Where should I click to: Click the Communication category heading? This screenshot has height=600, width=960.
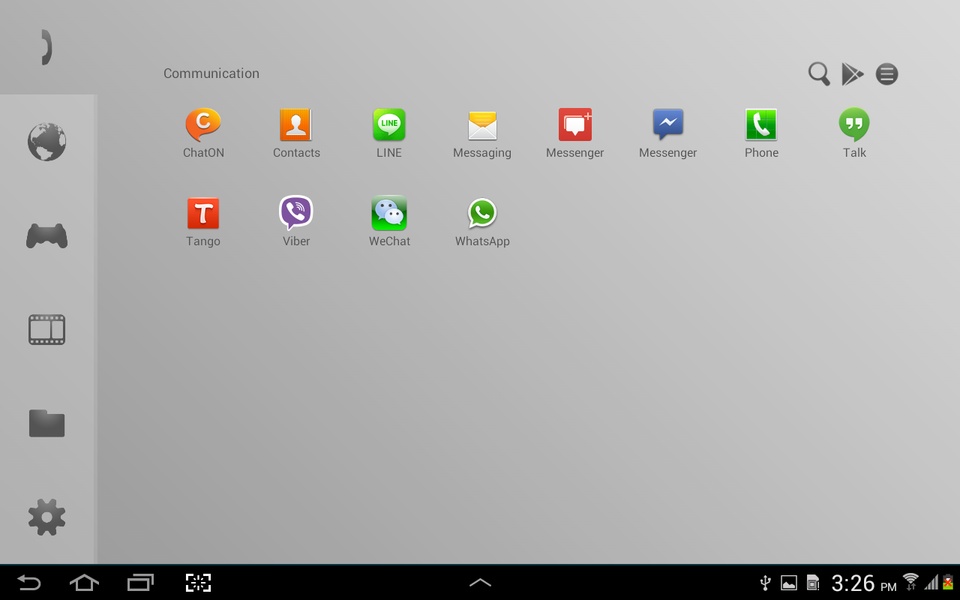click(x=211, y=73)
